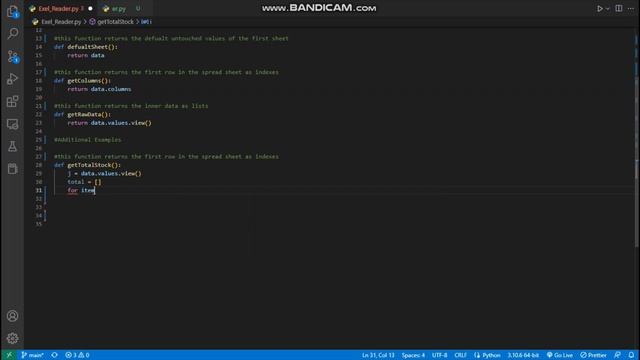
Task: Click line number 28 in the gutter
Action: 39,165
